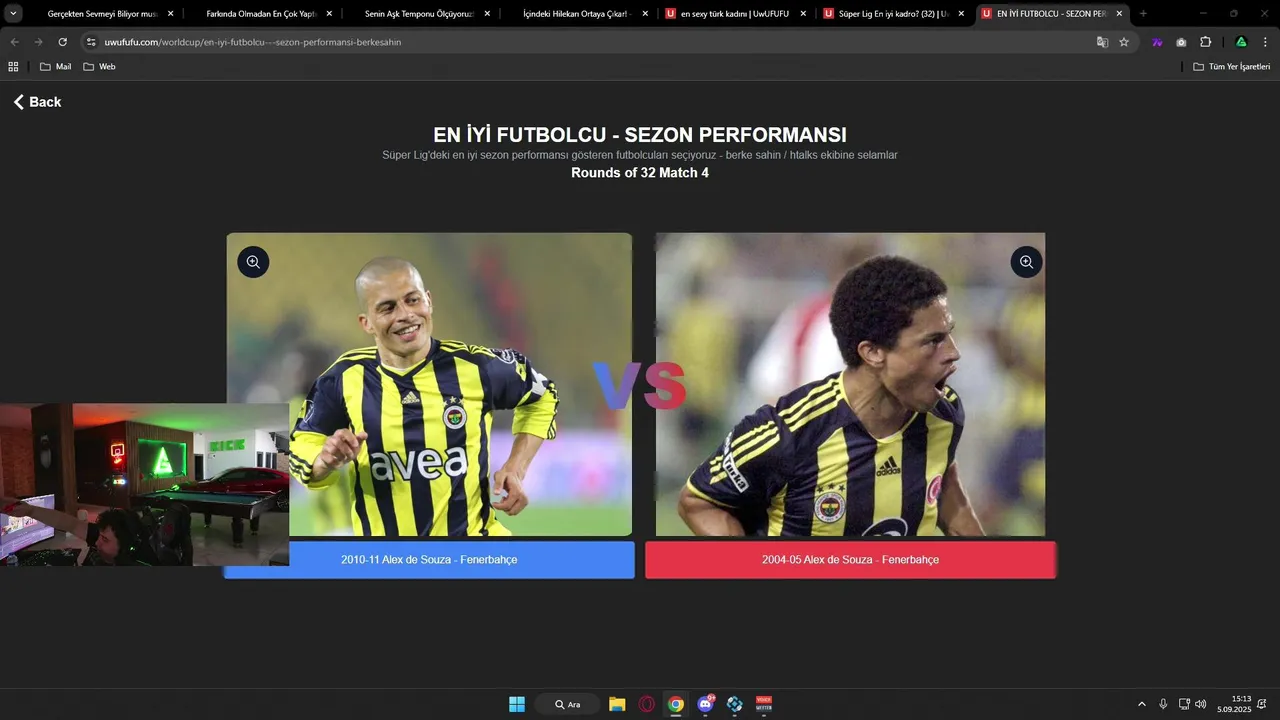This screenshot has height=720, width=1280.
Task: Click the purple extension icon
Action: pyautogui.click(x=1157, y=42)
